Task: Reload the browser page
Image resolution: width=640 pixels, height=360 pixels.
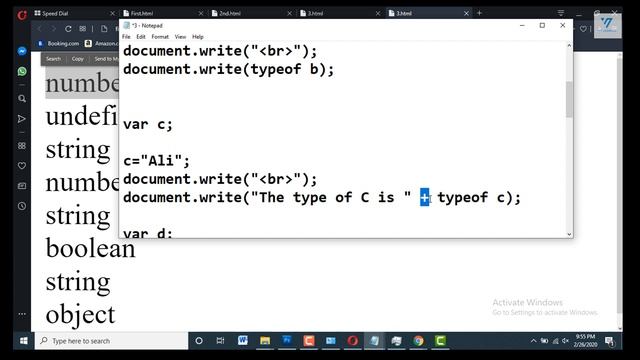Action: point(68,29)
